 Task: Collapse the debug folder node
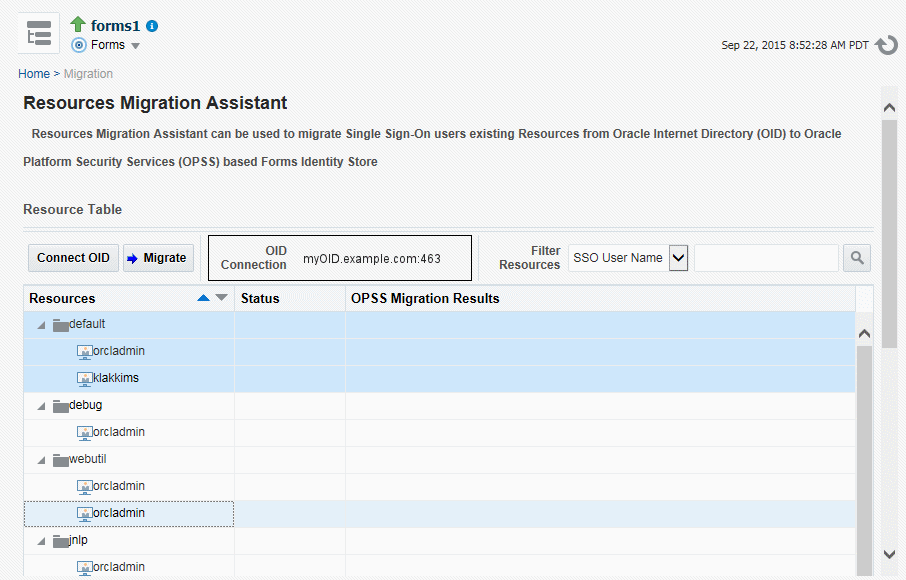[x=42, y=406]
